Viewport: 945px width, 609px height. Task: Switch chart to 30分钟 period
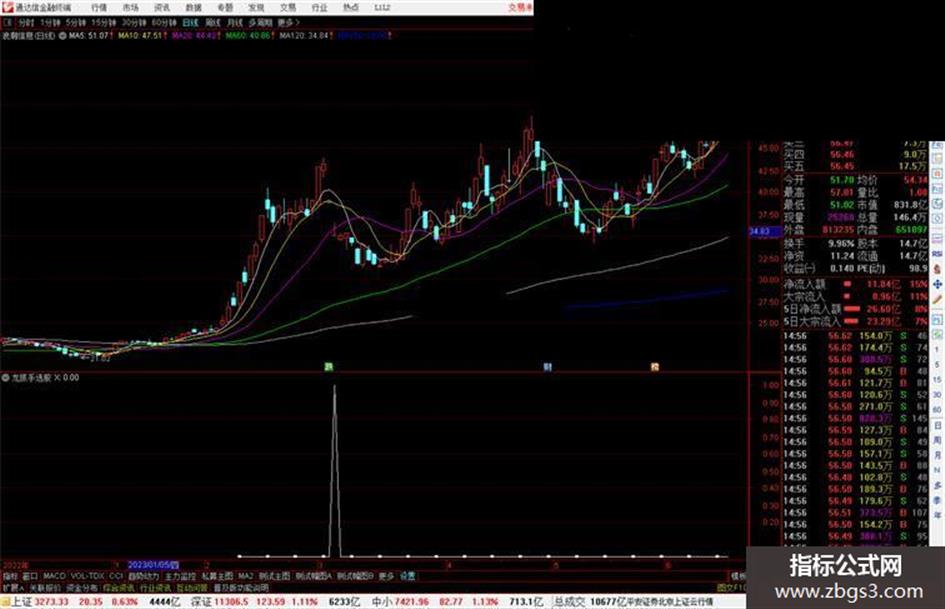(x=134, y=22)
